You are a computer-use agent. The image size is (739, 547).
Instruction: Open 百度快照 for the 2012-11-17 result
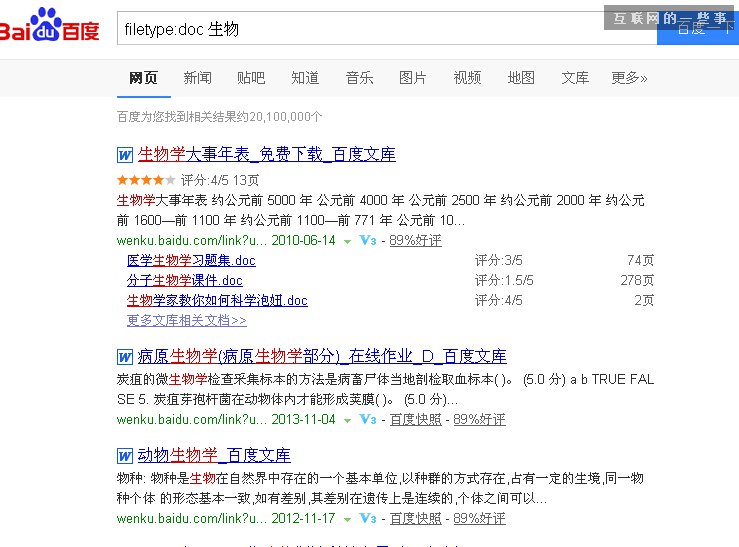click(x=416, y=518)
